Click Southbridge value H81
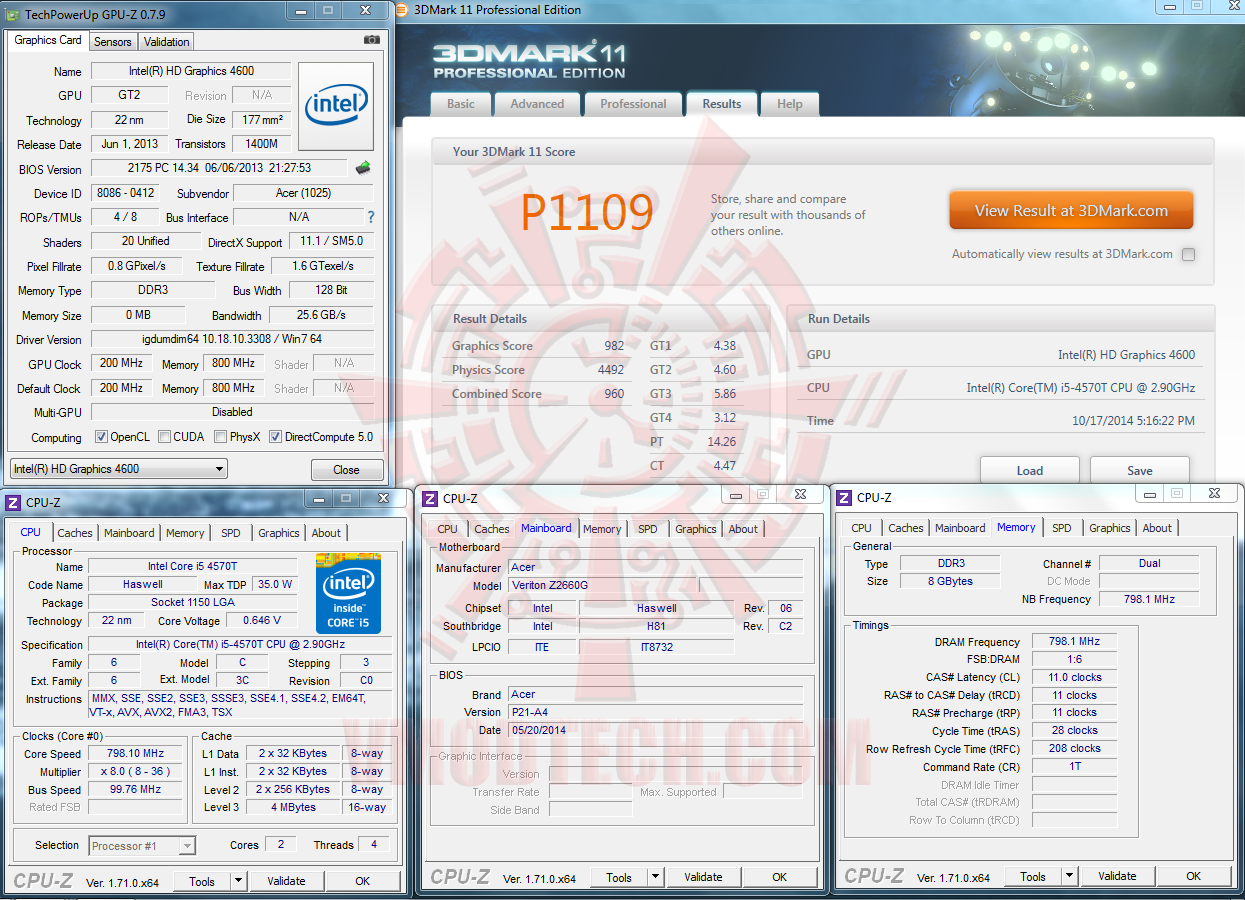1245x900 pixels. click(656, 626)
